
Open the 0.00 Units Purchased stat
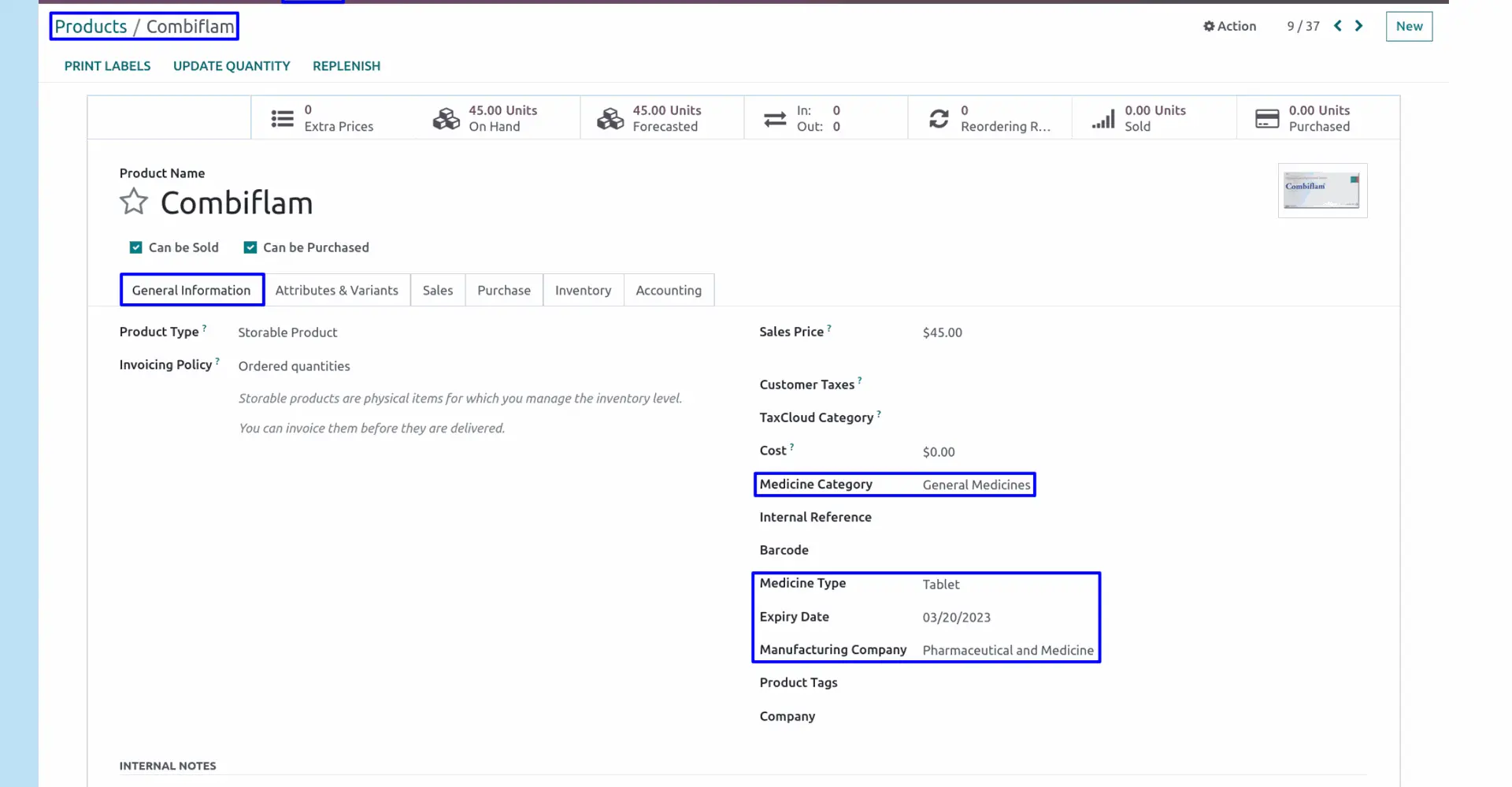tap(1318, 118)
